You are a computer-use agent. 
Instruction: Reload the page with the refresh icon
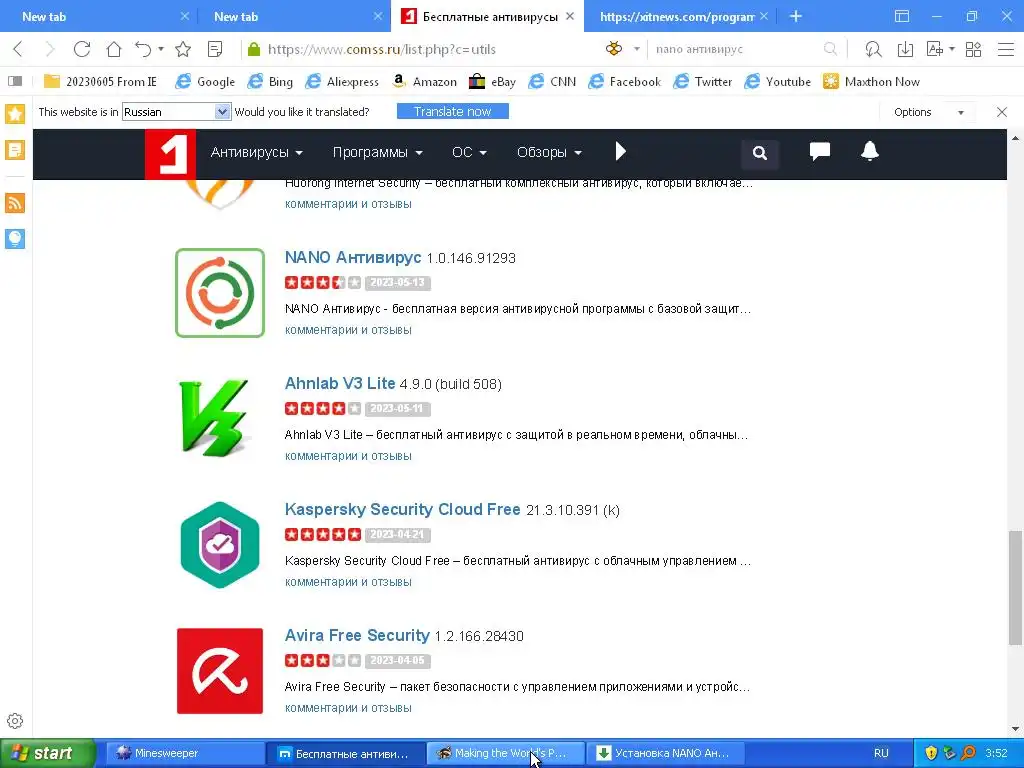point(82,49)
